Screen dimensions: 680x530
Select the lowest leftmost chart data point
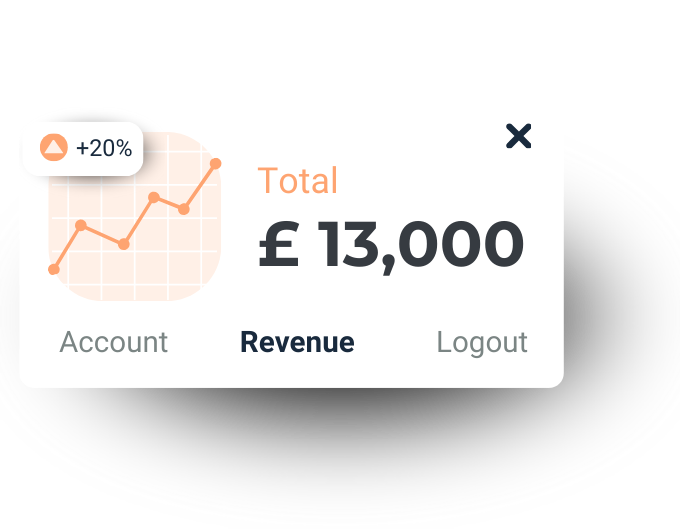pyautogui.click(x=54, y=269)
